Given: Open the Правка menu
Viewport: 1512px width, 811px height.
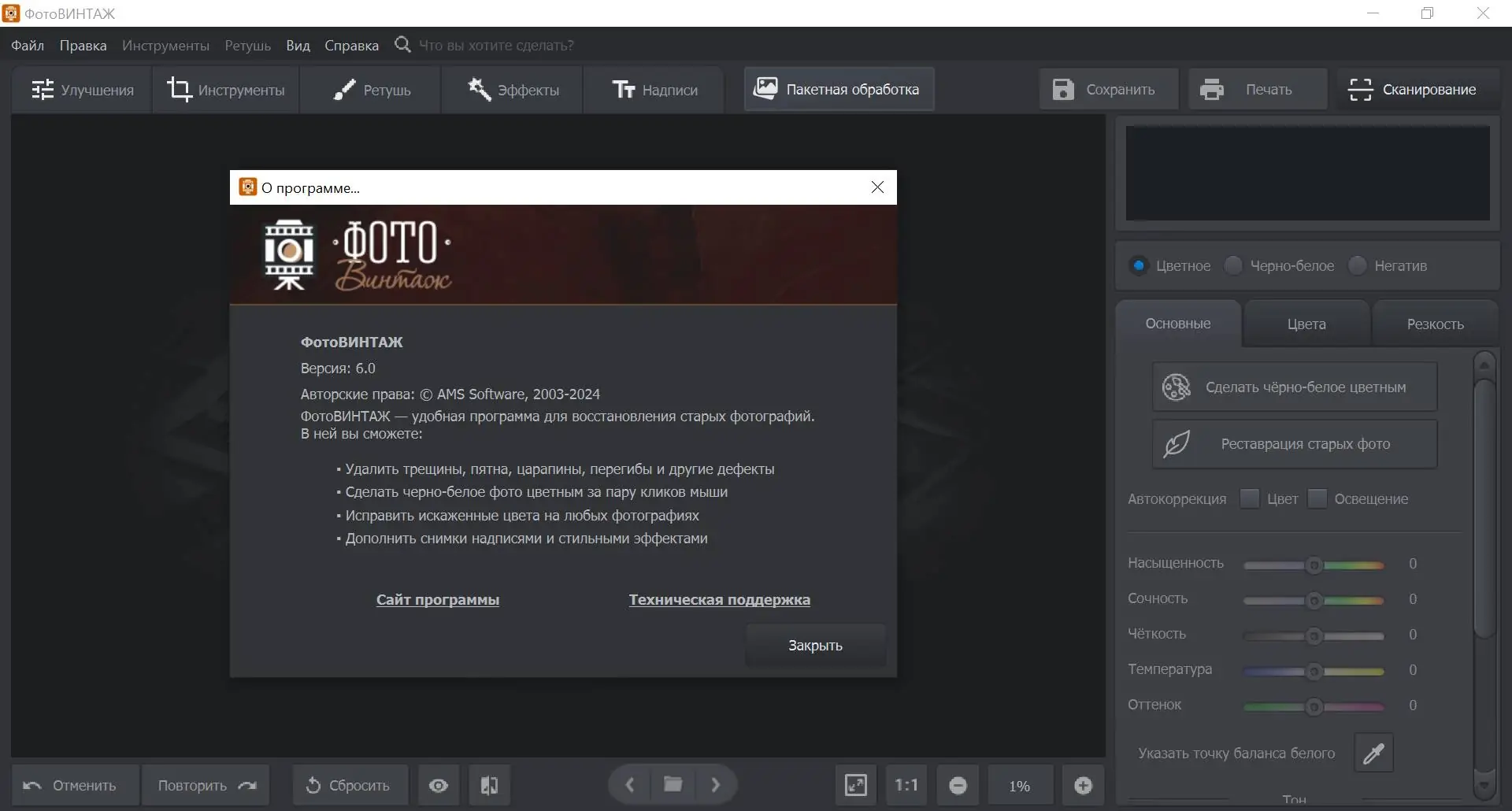Looking at the screenshot, I should [83, 46].
